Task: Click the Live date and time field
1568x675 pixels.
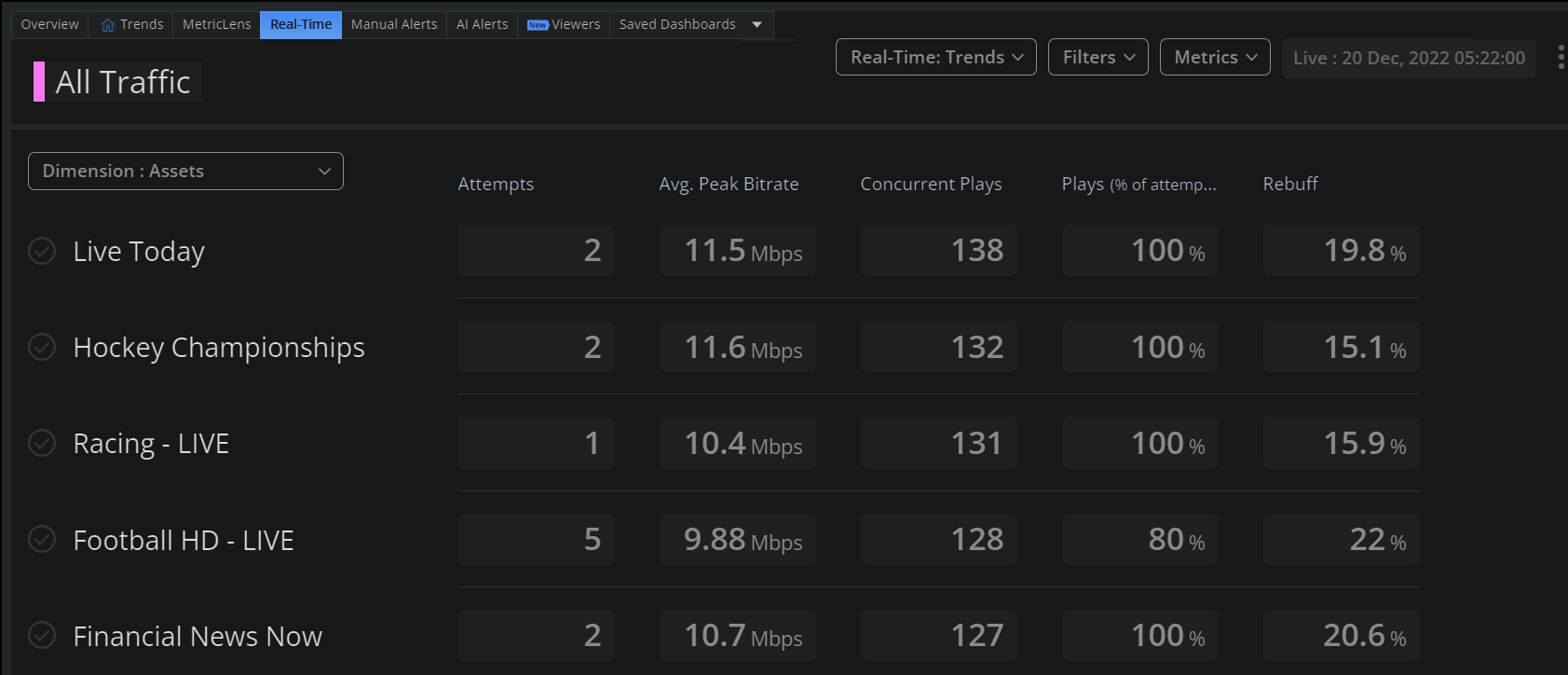Action: click(x=1408, y=59)
